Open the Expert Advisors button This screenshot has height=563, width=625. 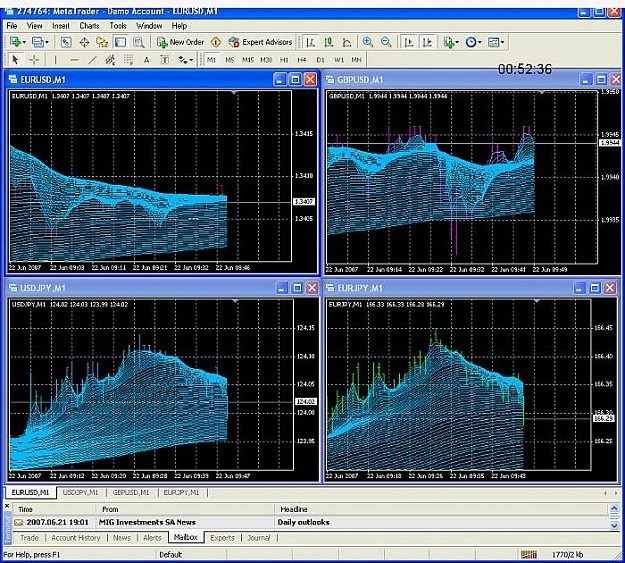[260, 42]
